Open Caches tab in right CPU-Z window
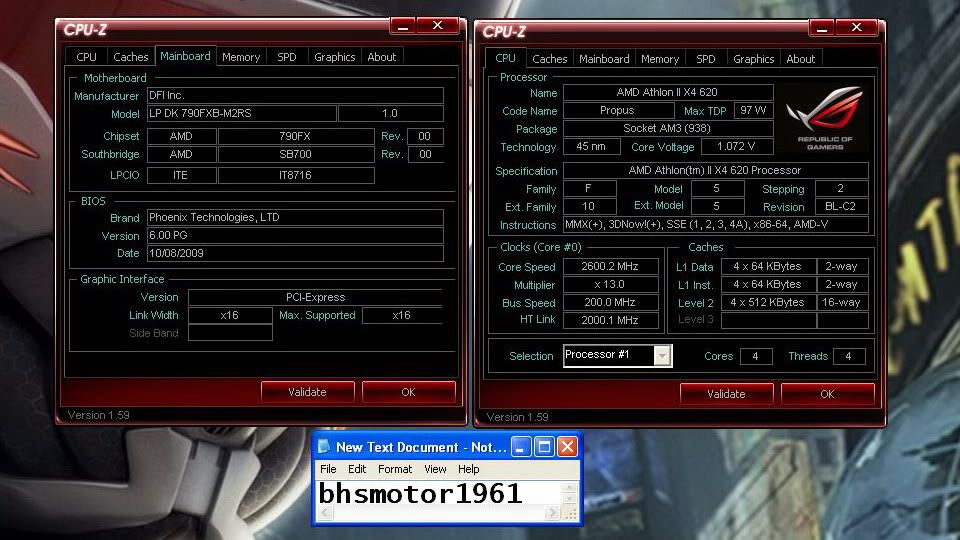Screen dimensions: 960x540 coord(549,59)
